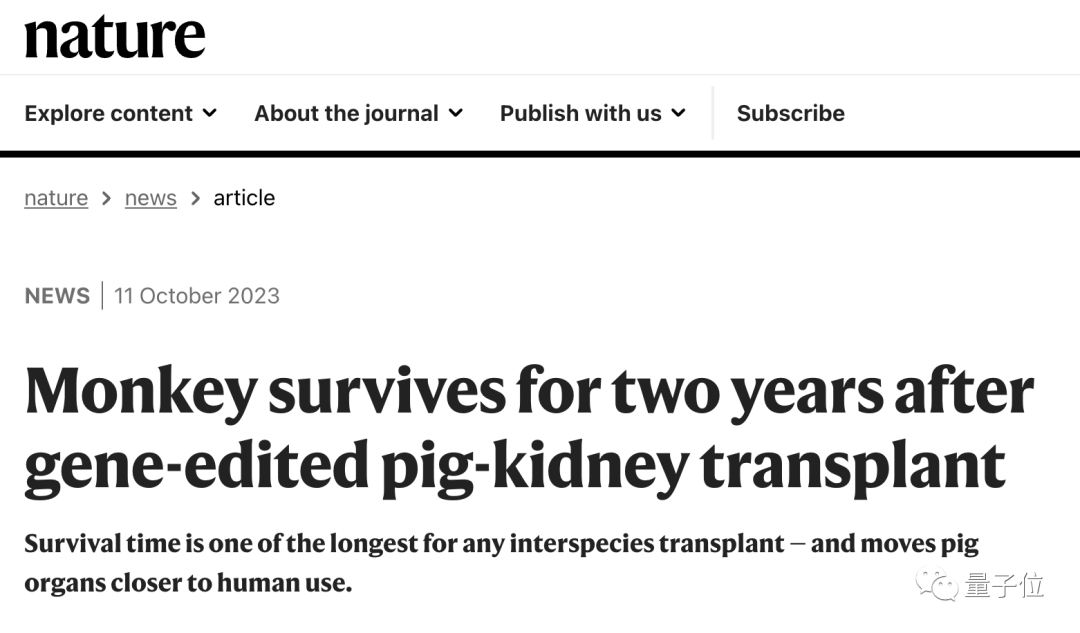
Task: Click the breadcrumb arrow after news
Action: (x=195, y=198)
